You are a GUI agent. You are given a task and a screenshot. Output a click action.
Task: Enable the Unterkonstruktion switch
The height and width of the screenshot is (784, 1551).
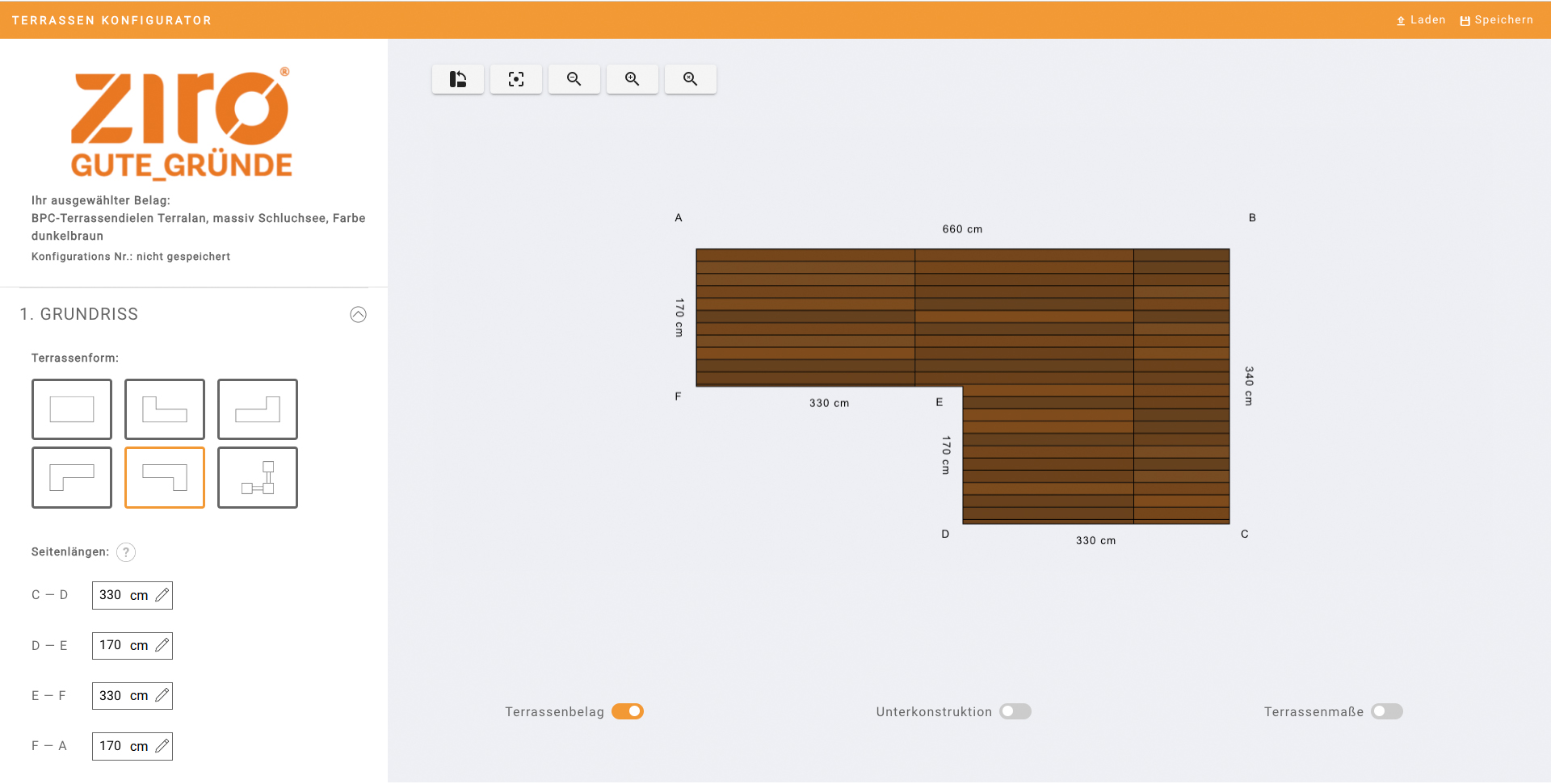(x=1015, y=711)
